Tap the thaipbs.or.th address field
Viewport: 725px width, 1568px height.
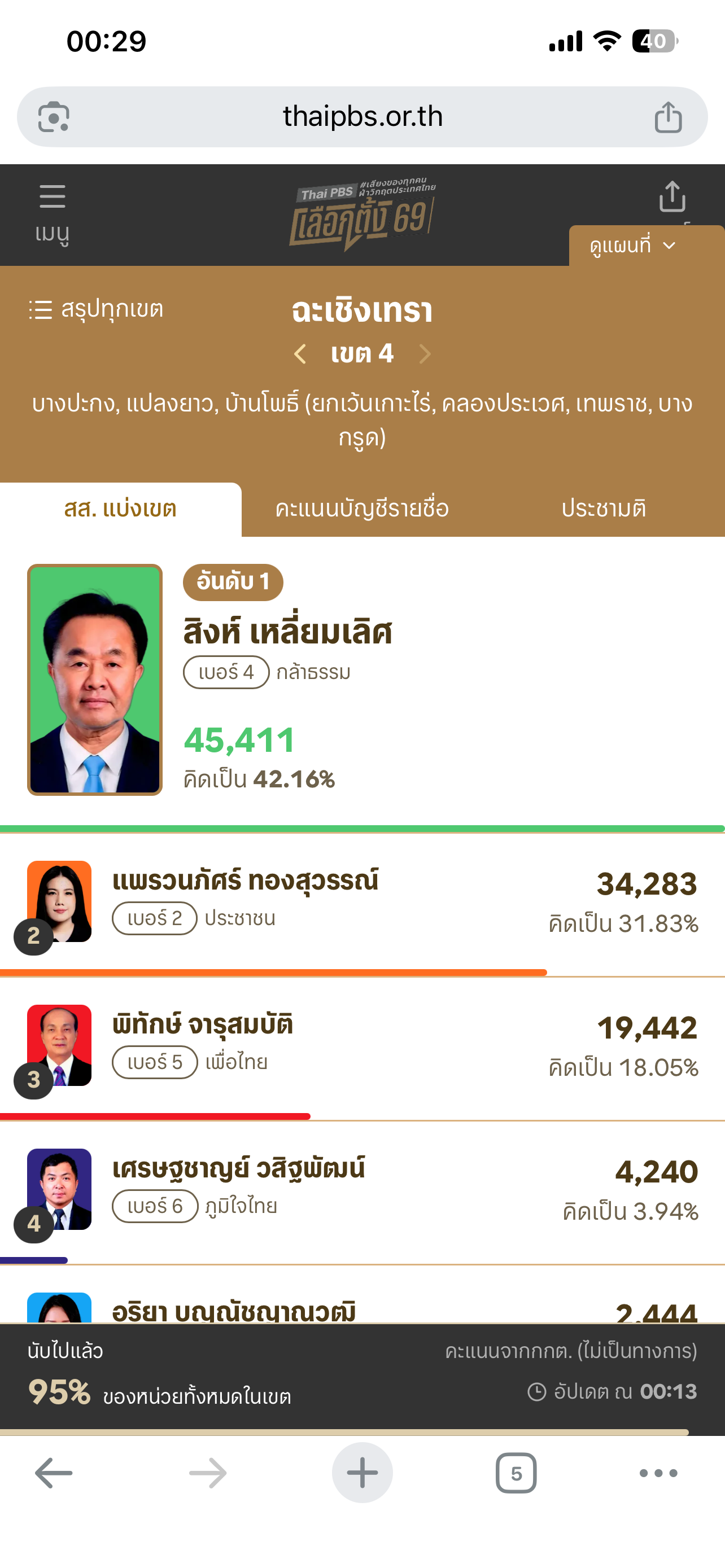coord(362,117)
